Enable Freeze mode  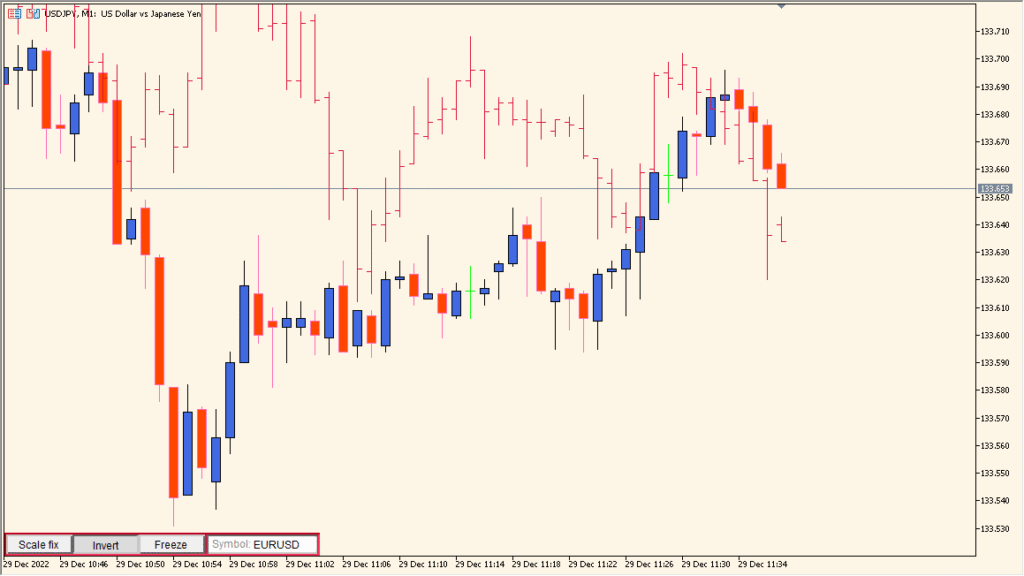click(171, 544)
